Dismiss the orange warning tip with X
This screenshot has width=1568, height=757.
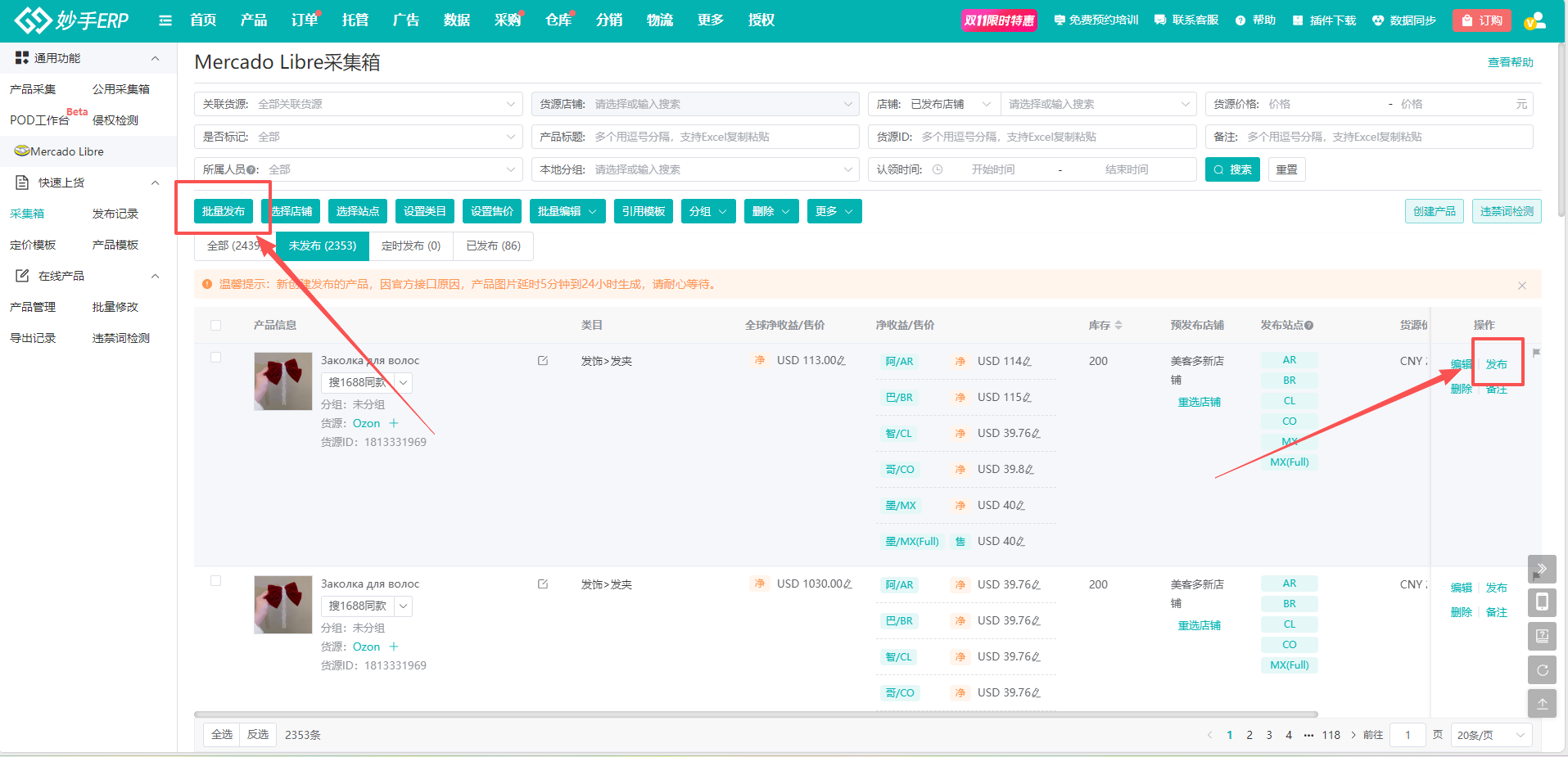click(x=1522, y=286)
